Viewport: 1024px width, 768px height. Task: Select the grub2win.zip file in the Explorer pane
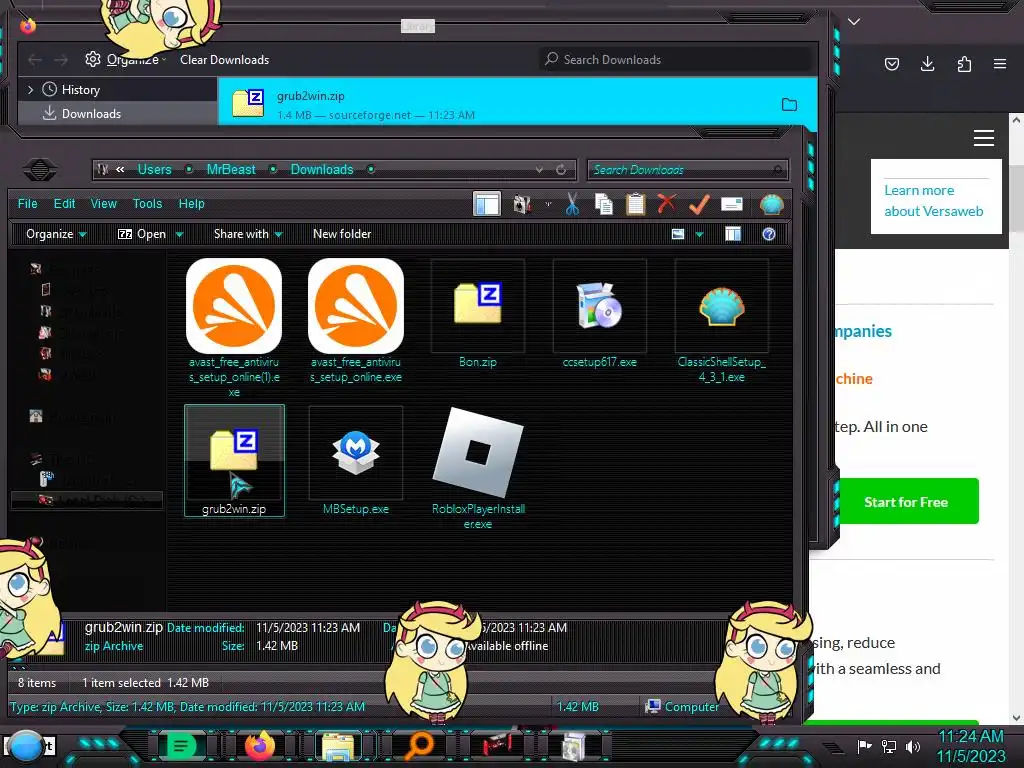[234, 460]
